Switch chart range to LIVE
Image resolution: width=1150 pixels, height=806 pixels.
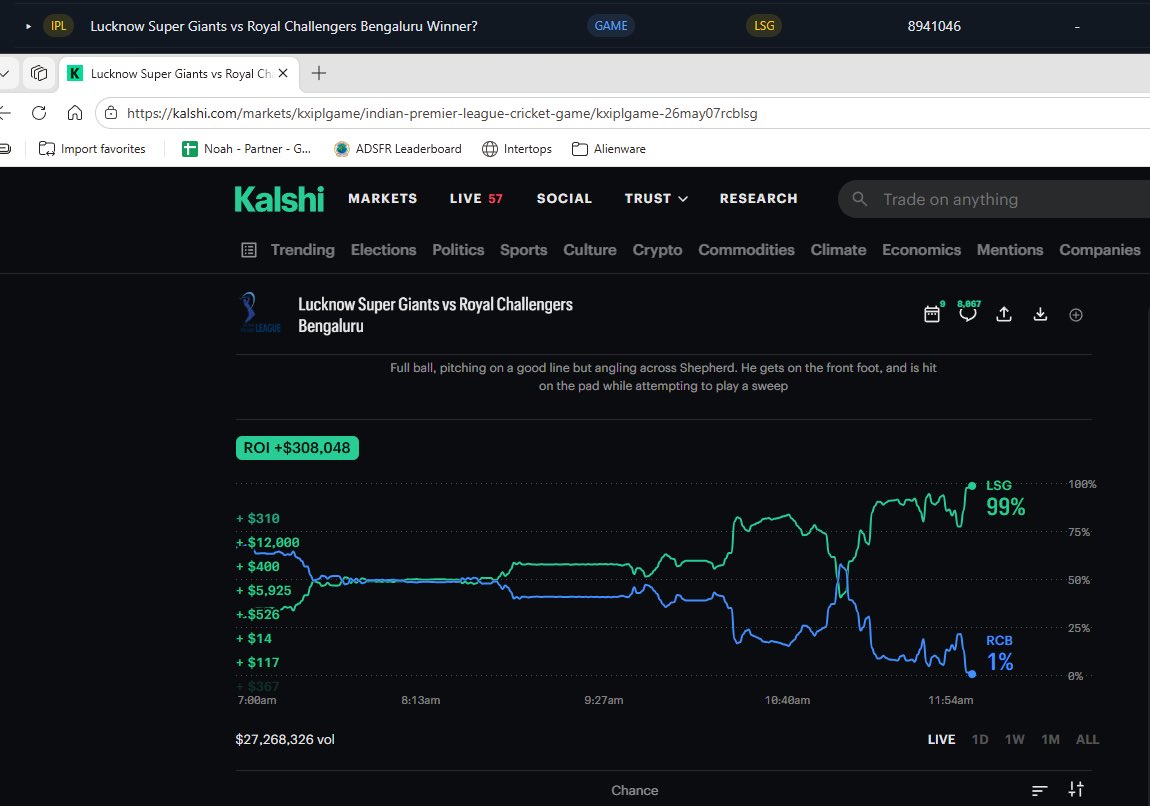941,739
